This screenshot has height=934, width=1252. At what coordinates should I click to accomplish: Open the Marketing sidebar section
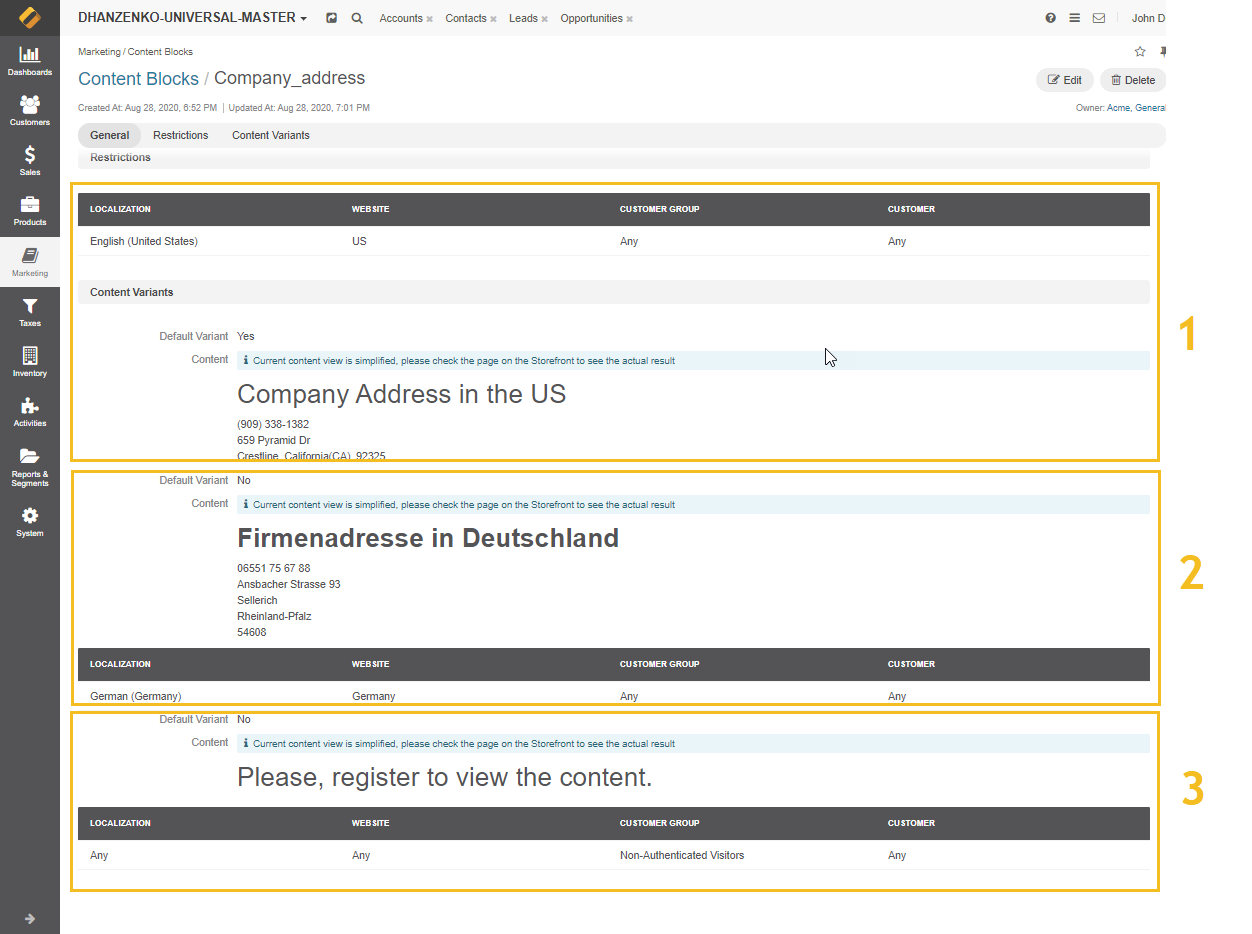pos(30,261)
